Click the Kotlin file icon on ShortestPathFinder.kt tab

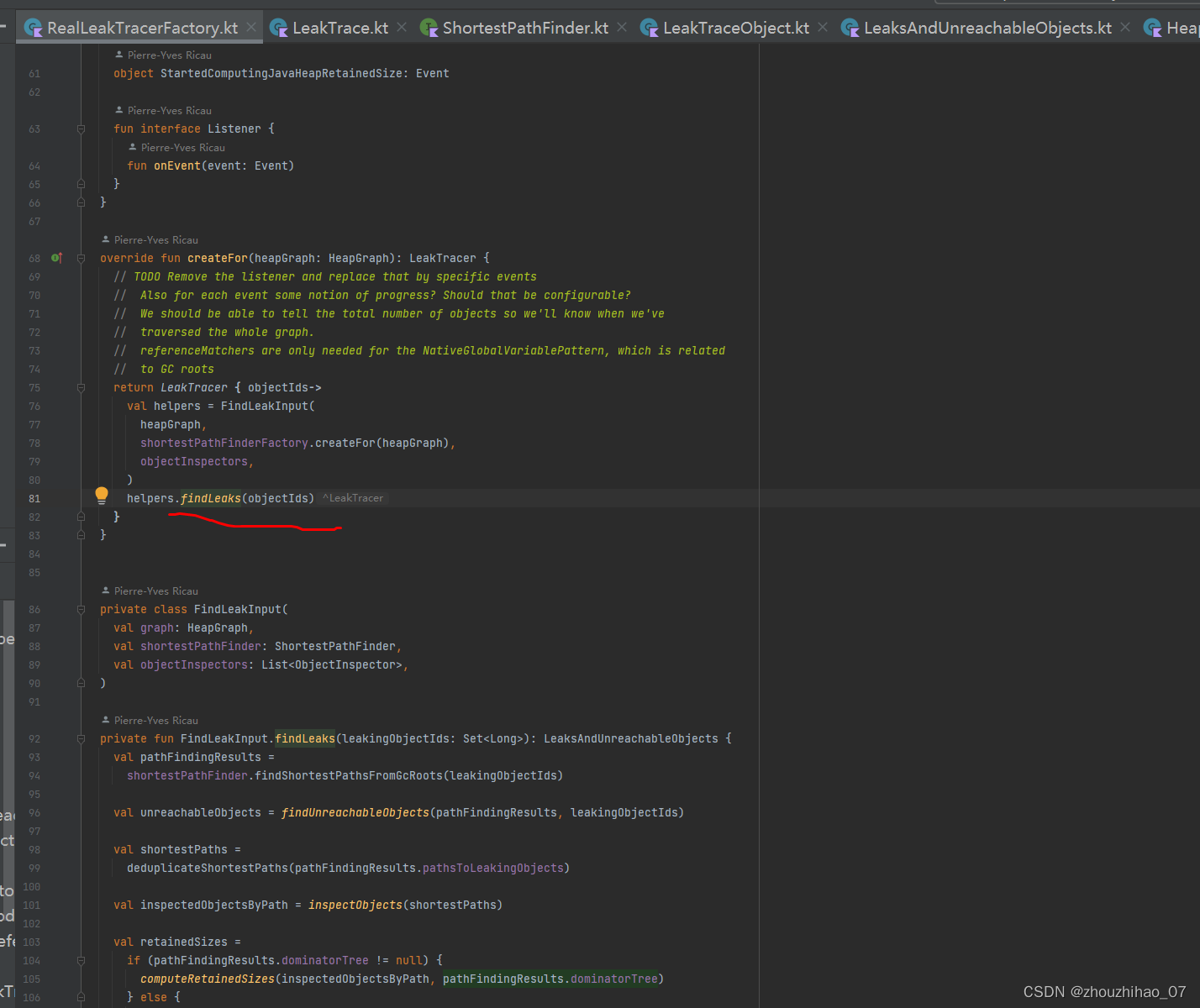429,29
